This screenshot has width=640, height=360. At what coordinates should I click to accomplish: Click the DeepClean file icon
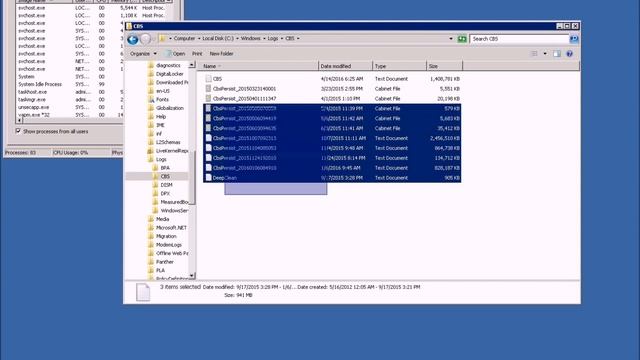[208, 178]
